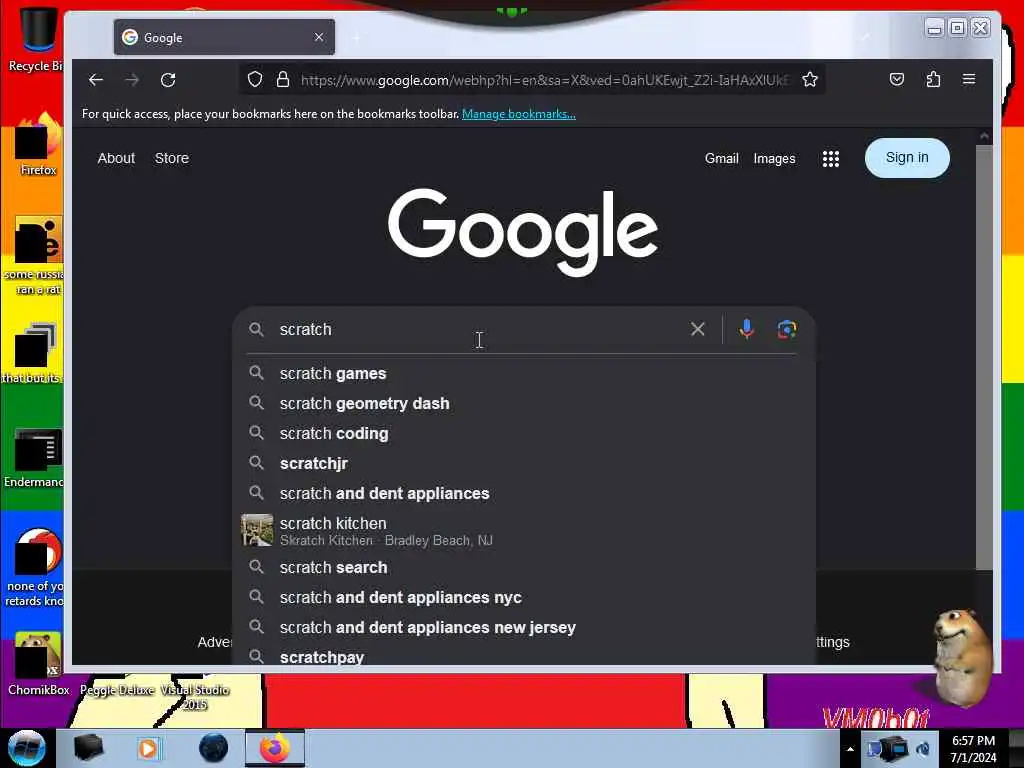1024x768 pixels.
Task: Select the Google browser tab
Action: click(x=224, y=37)
